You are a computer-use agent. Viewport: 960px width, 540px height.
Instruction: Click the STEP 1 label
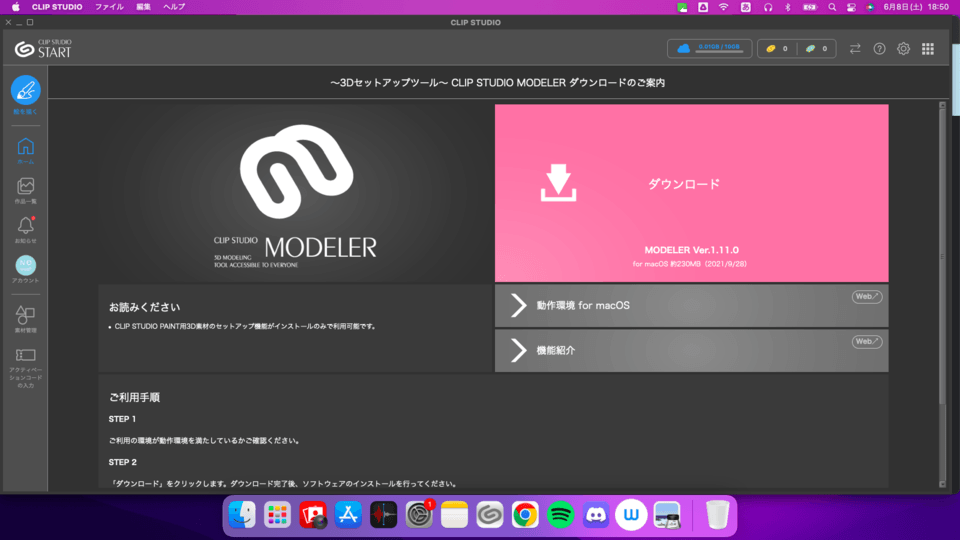[122, 419]
